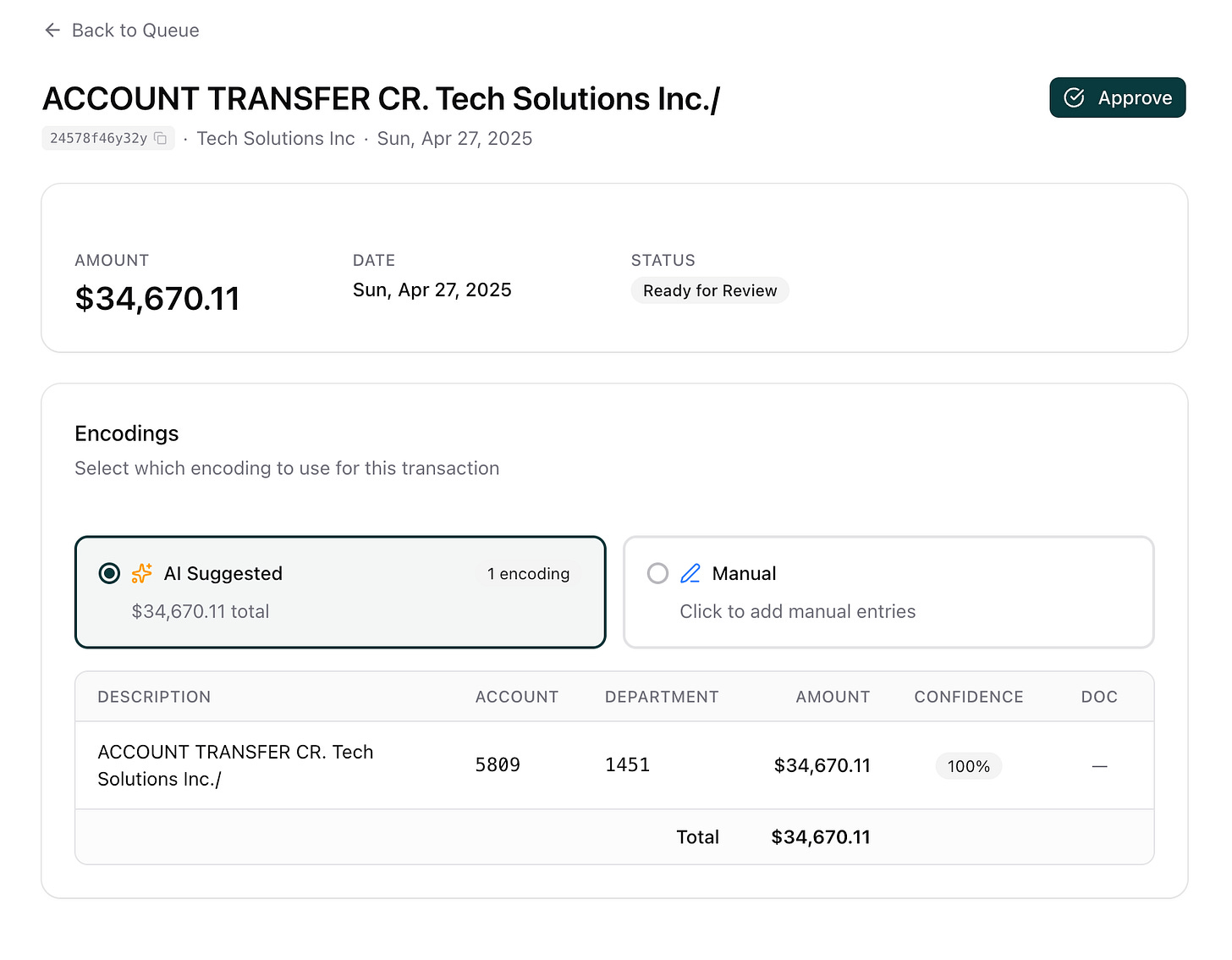This screenshot has width=1232, height=960.
Task: Click account value 5809
Action: click(498, 765)
